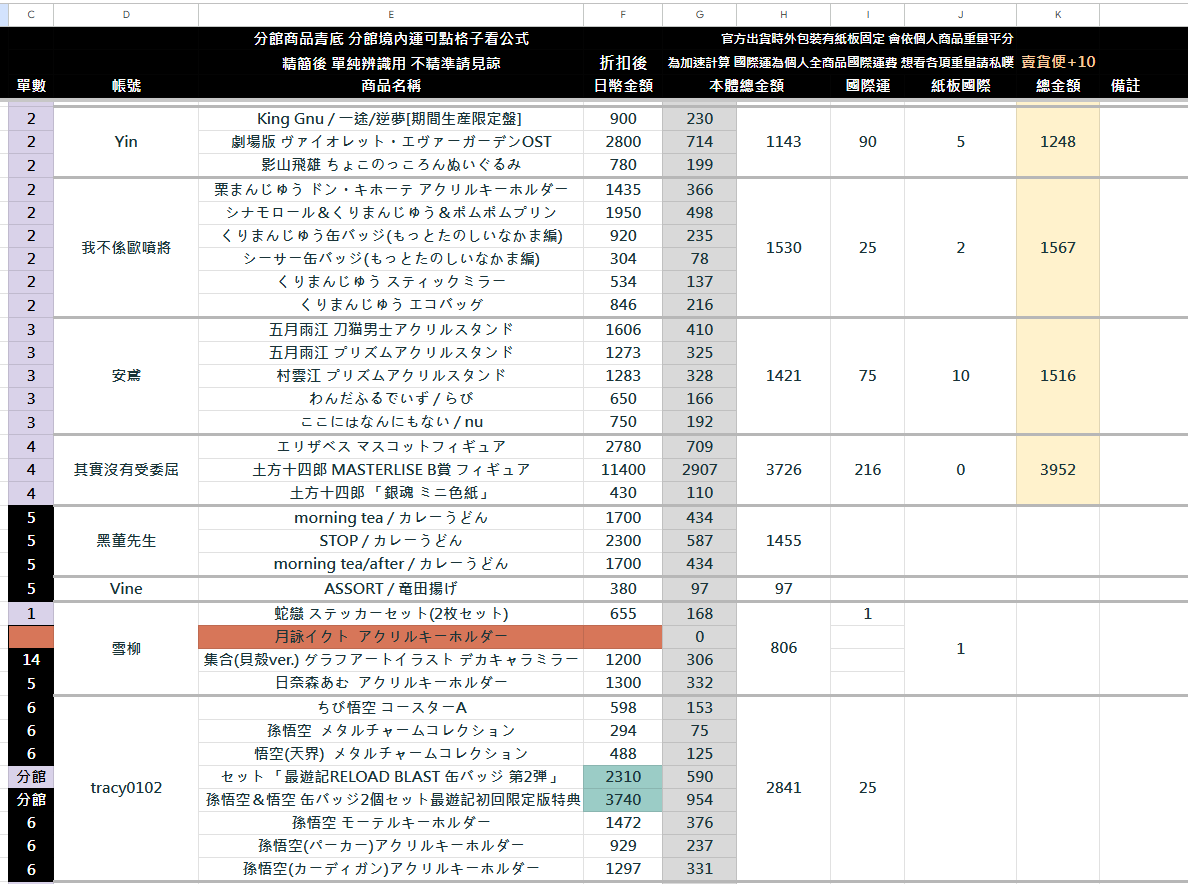The height and width of the screenshot is (884, 1188).
Task: Click the 帳號 header cell
Action: (x=126, y=86)
